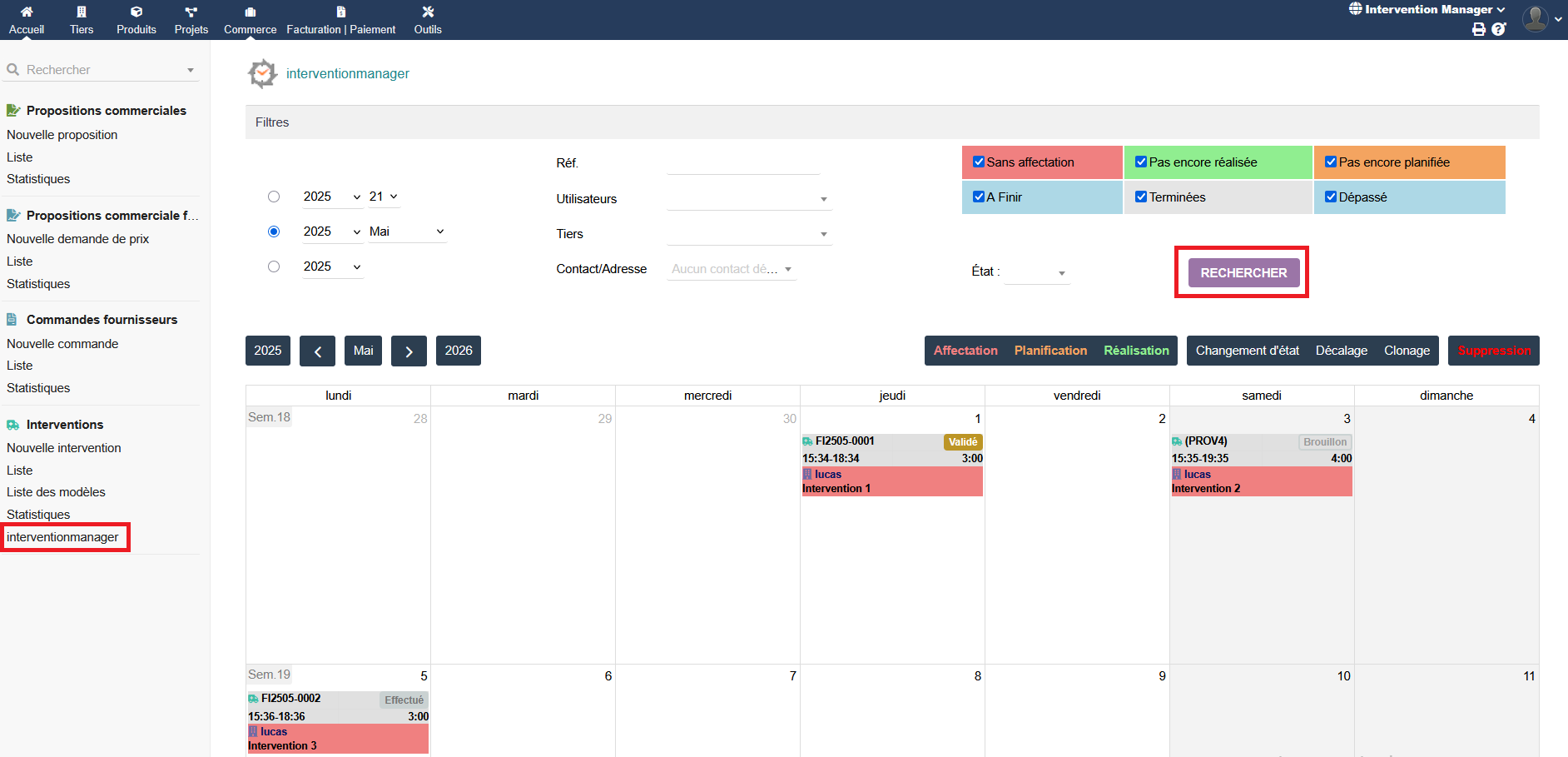
Task: Uncheck the Sans affectation checkbox
Action: tap(979, 162)
